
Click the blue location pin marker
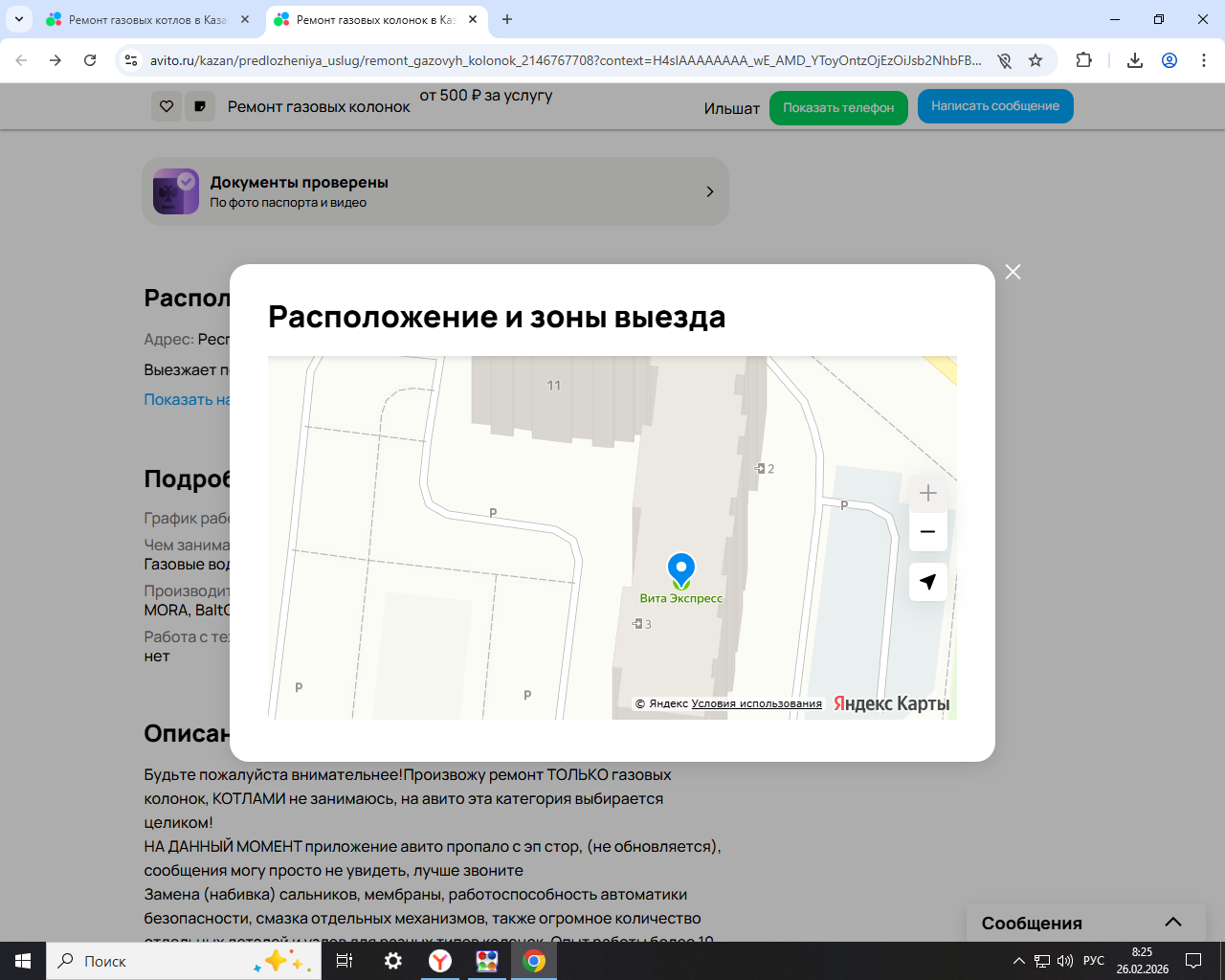(680, 569)
